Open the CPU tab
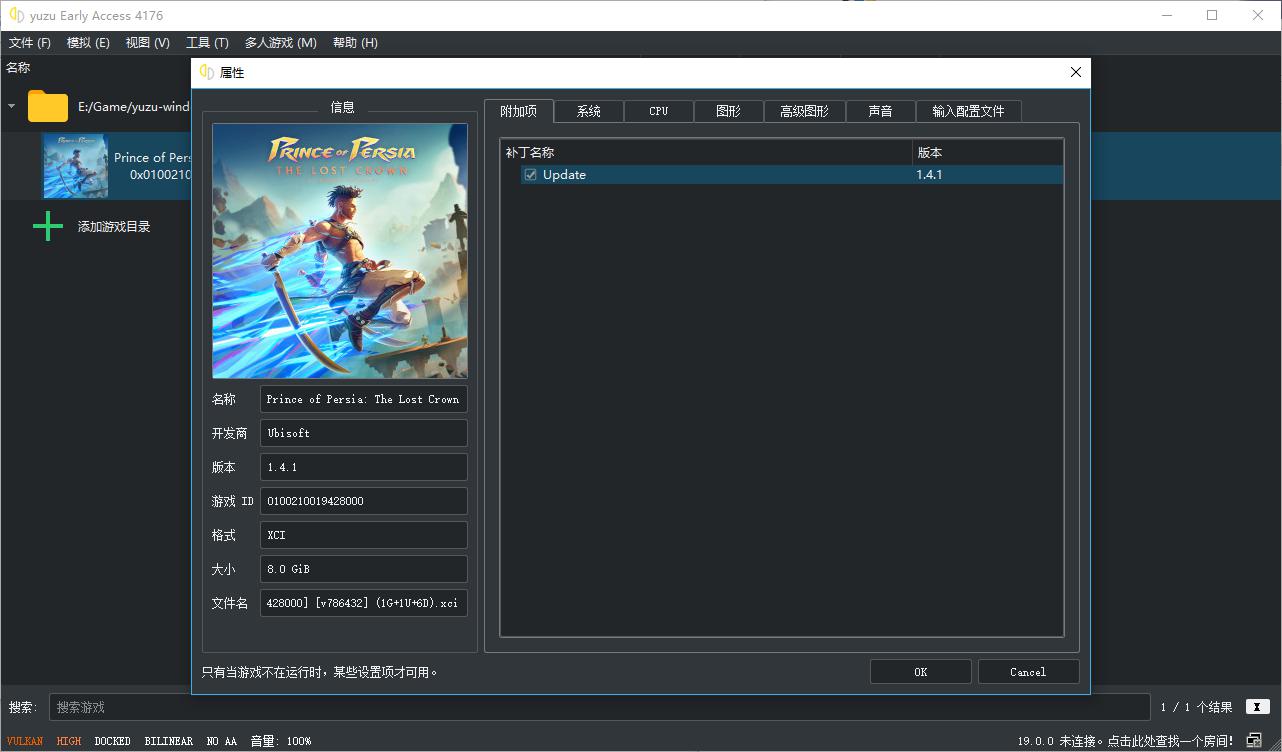Viewport: 1282px width, 752px height. click(x=658, y=111)
